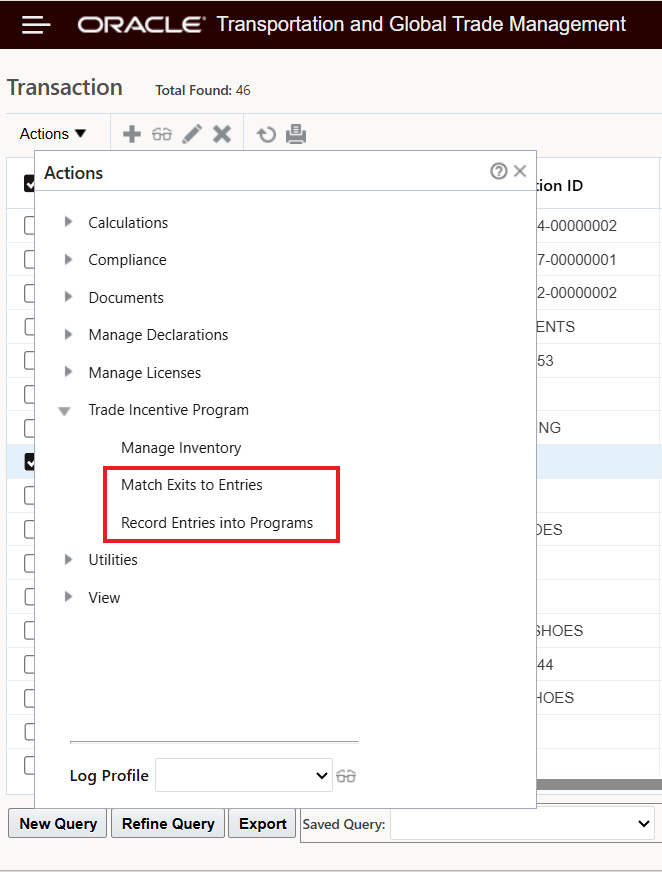Click the Manage Declarations label

coord(158,335)
